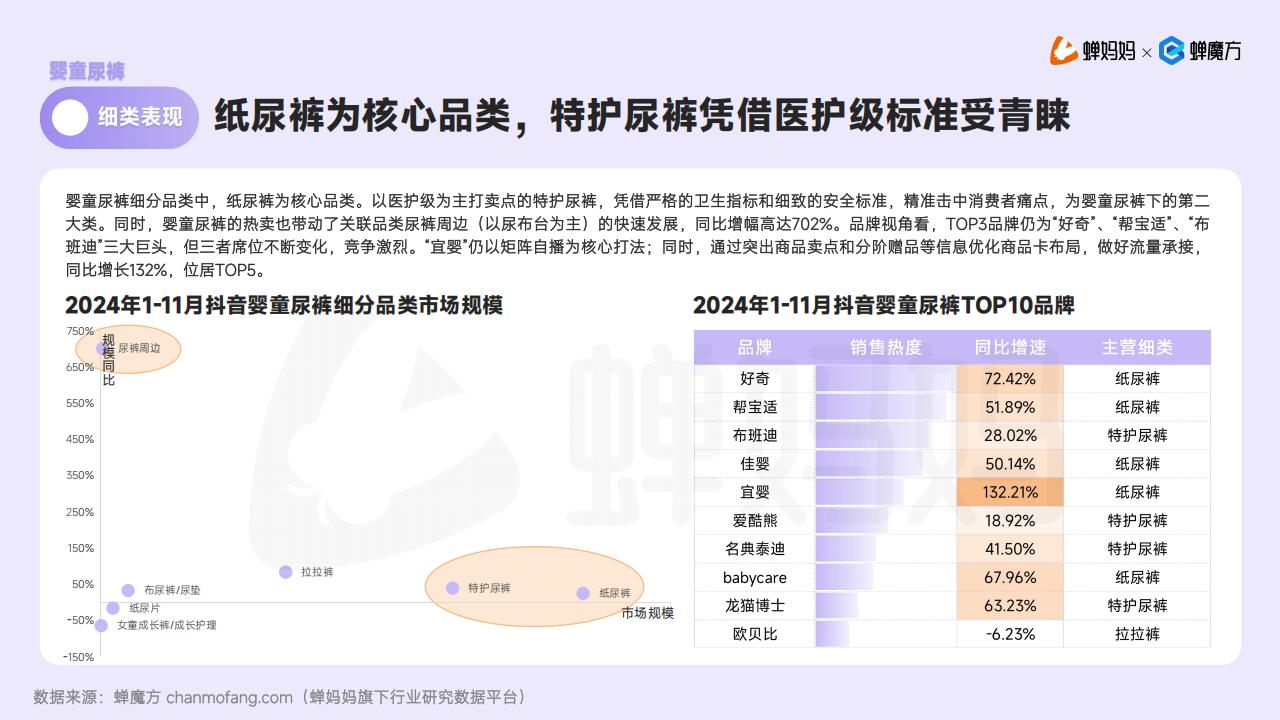Click the 品牌 column header
The height and width of the screenshot is (720, 1280).
click(x=755, y=348)
